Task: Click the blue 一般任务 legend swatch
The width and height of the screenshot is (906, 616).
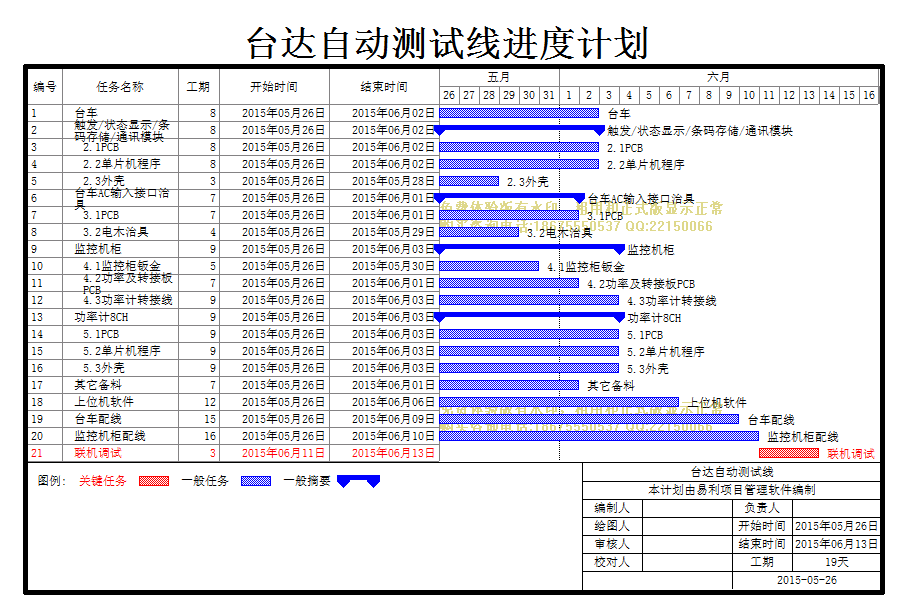Action: click(x=255, y=481)
